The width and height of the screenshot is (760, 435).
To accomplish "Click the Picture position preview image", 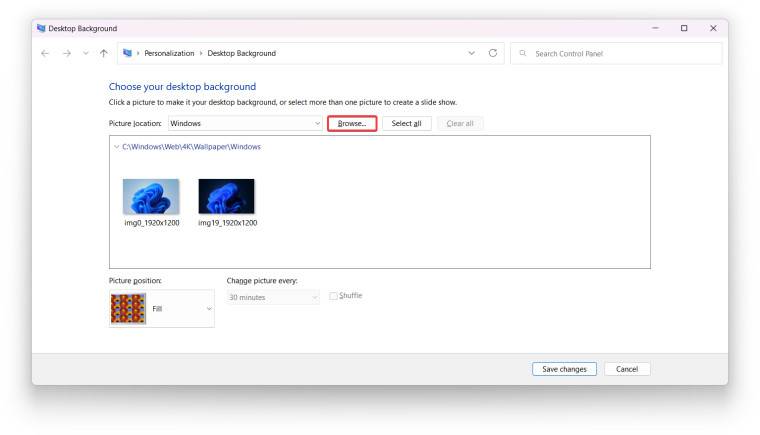I will pyautogui.click(x=128, y=308).
